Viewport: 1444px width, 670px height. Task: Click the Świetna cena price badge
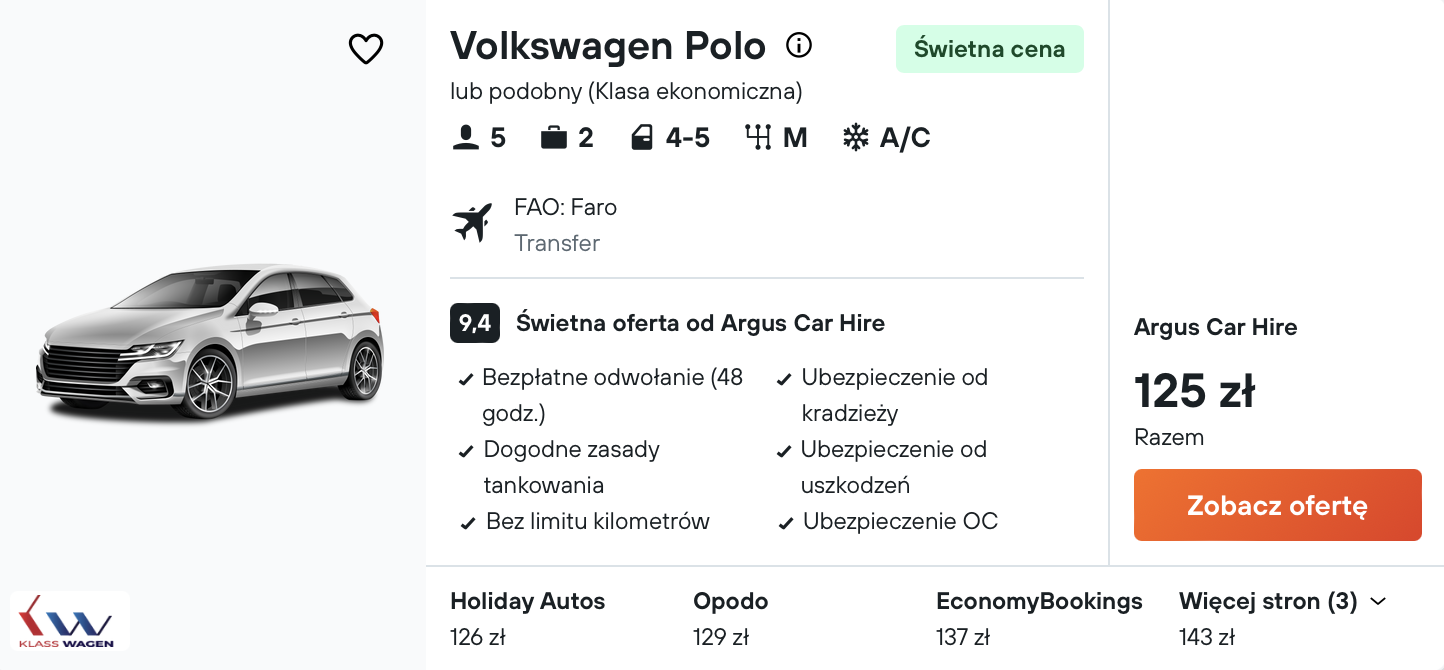(x=989, y=49)
